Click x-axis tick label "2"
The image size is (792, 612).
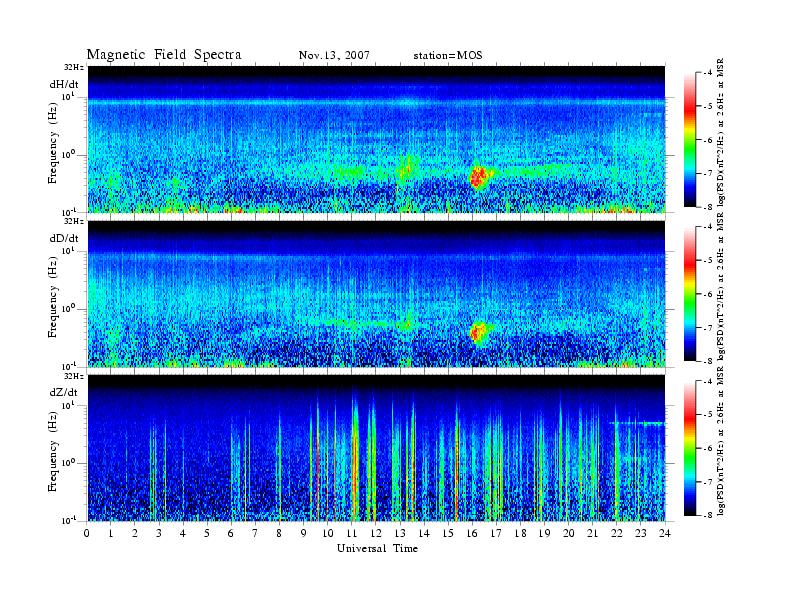134,533
